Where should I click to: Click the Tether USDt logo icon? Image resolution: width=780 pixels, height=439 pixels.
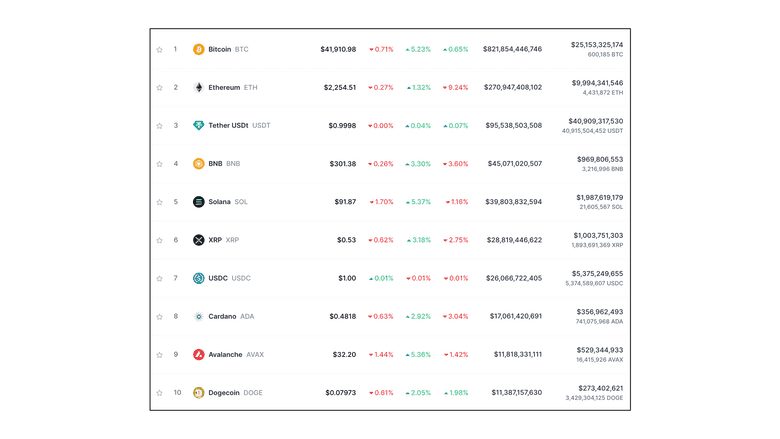click(198, 125)
